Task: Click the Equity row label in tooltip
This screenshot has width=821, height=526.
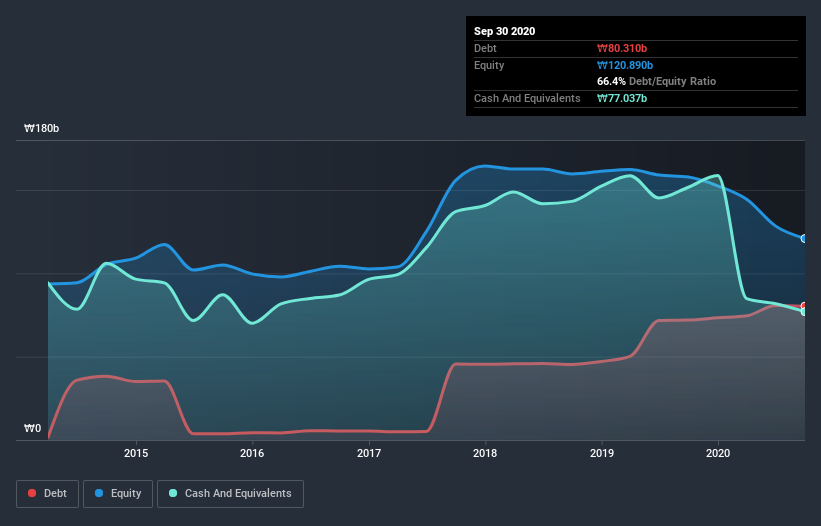Action: [489, 65]
